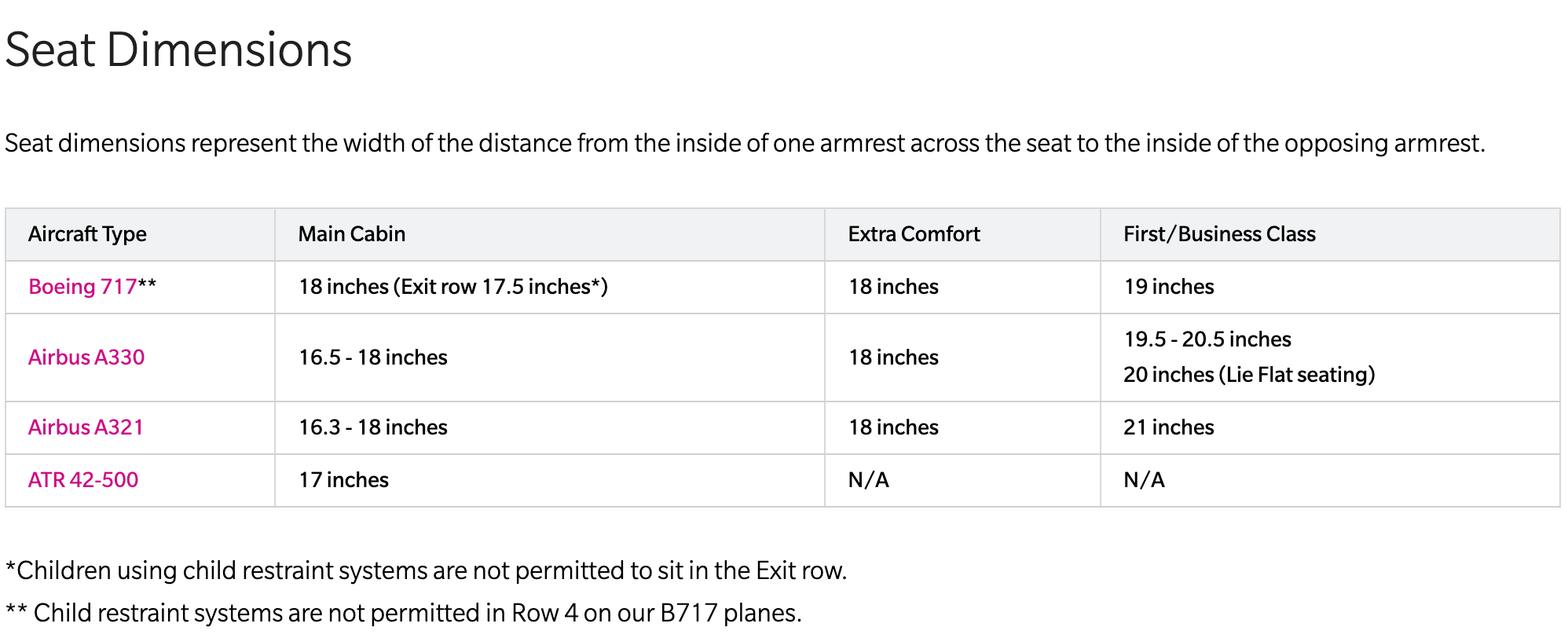Screen dimensions: 1568x638
Task: Click the armrest seat width description paragraph
Action: (x=744, y=143)
